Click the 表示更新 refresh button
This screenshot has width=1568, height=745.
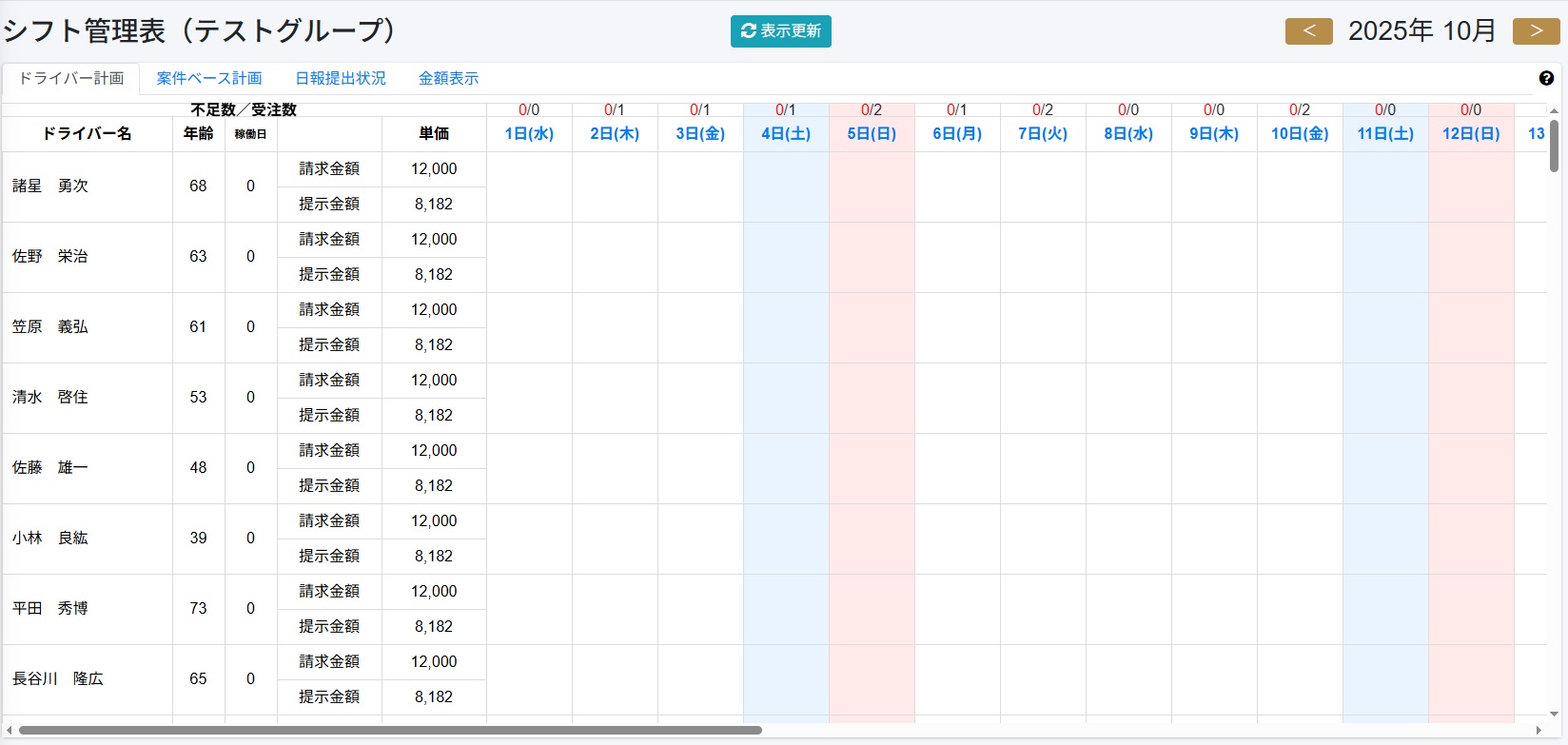click(780, 31)
